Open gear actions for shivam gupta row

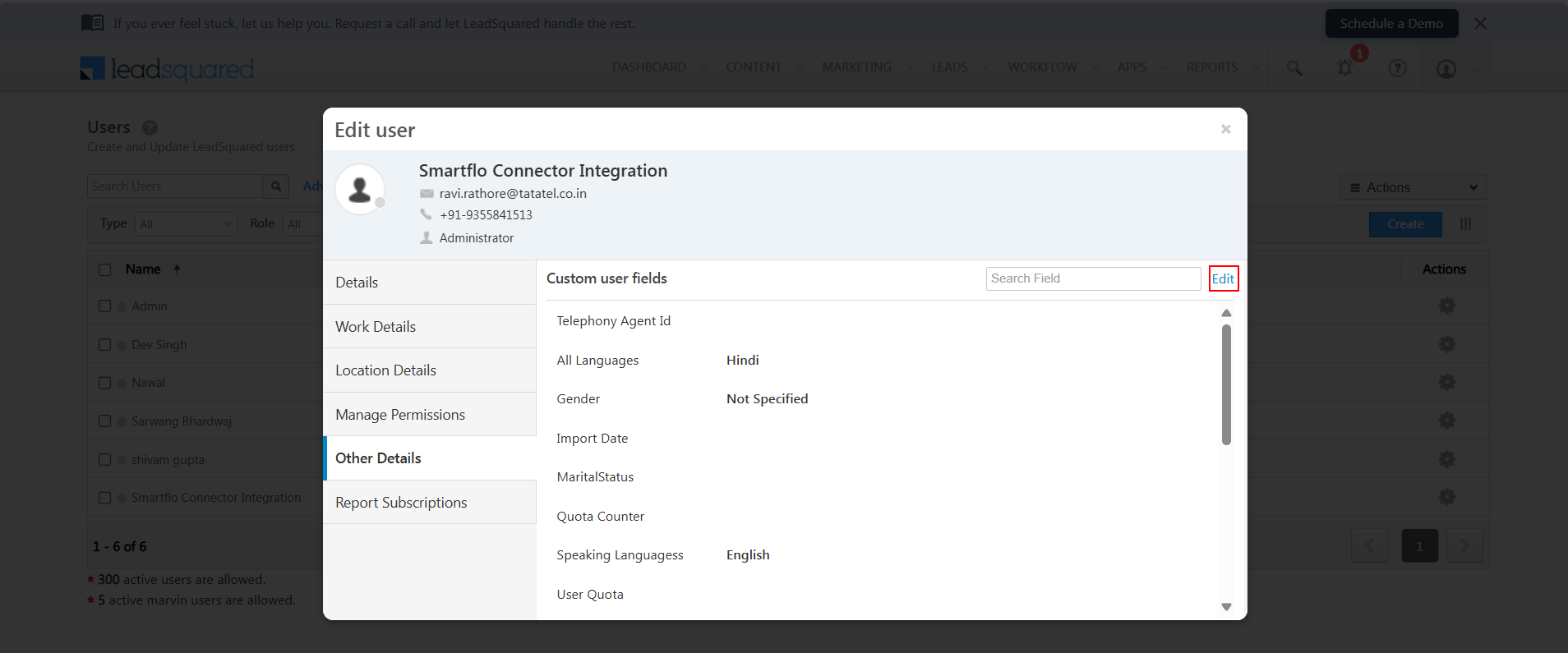coord(1446,459)
